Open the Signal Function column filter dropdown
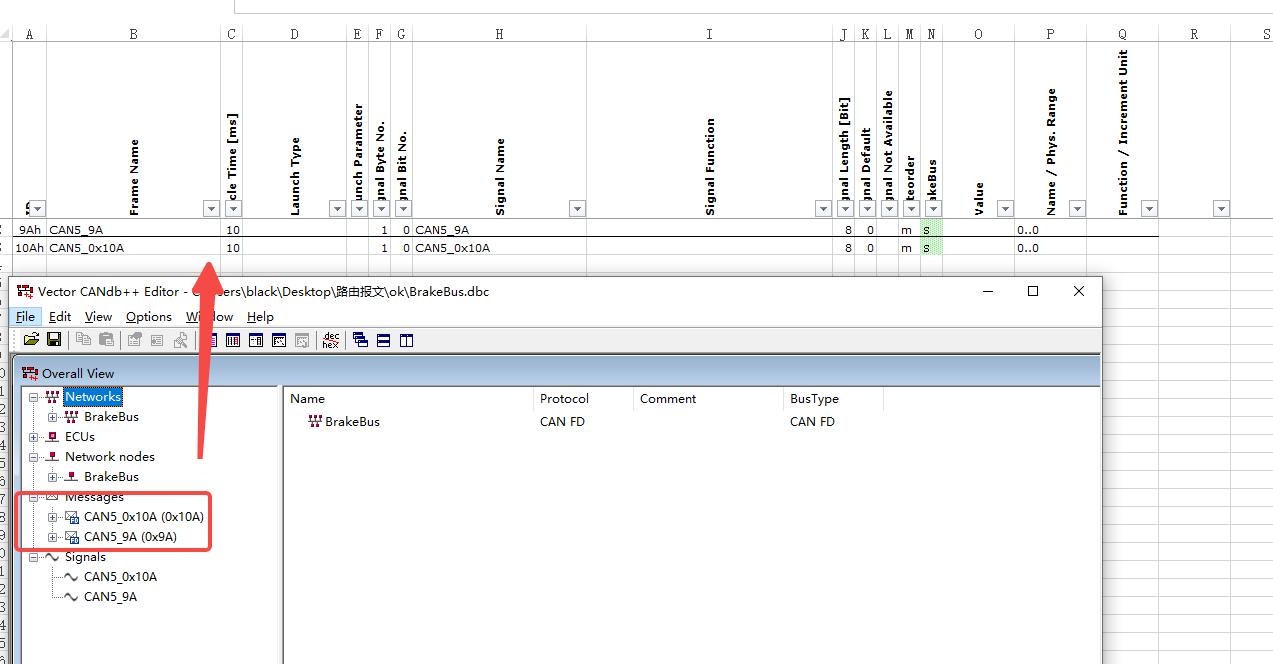1273x664 pixels. tap(823, 208)
